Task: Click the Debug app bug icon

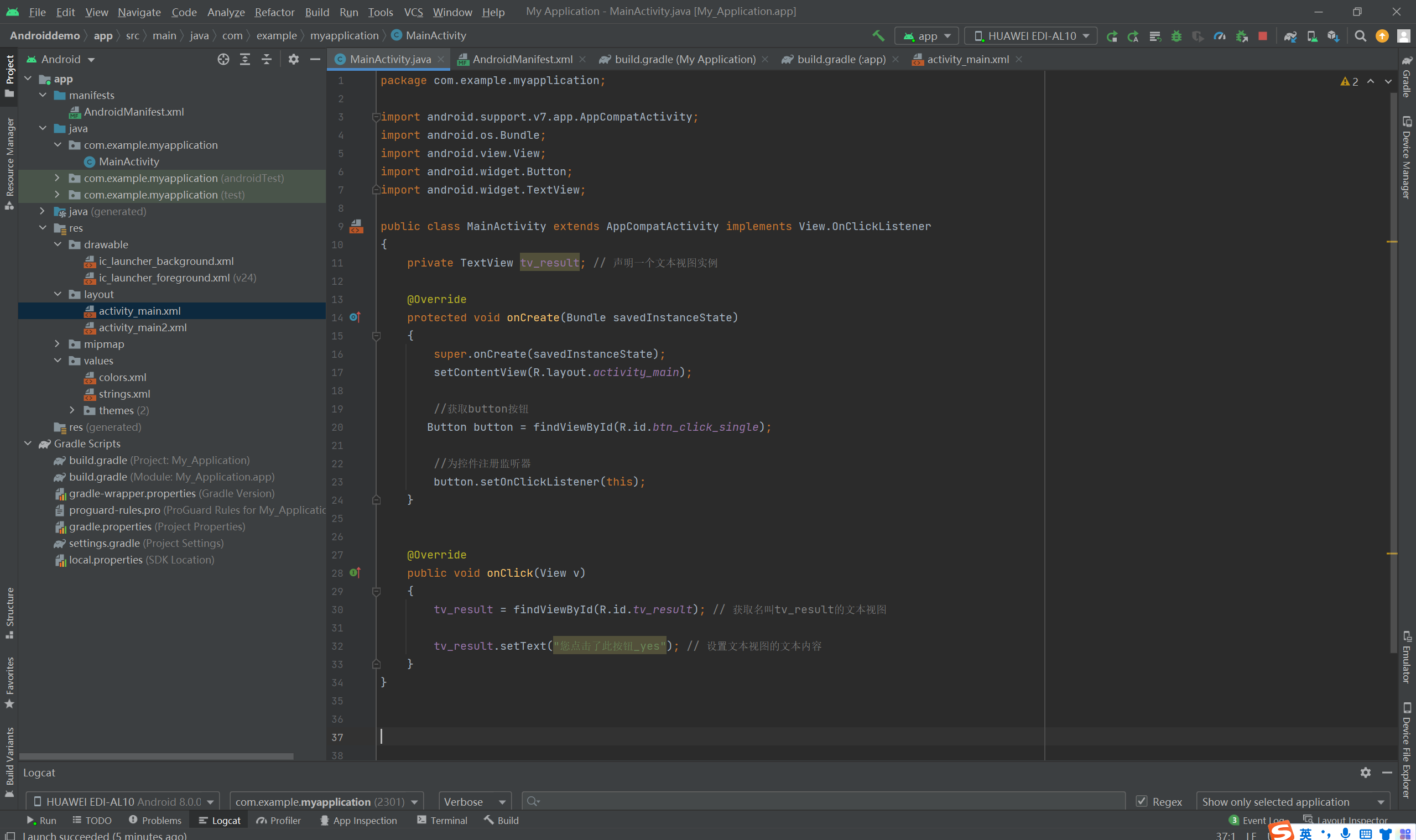Action: click(1176, 35)
